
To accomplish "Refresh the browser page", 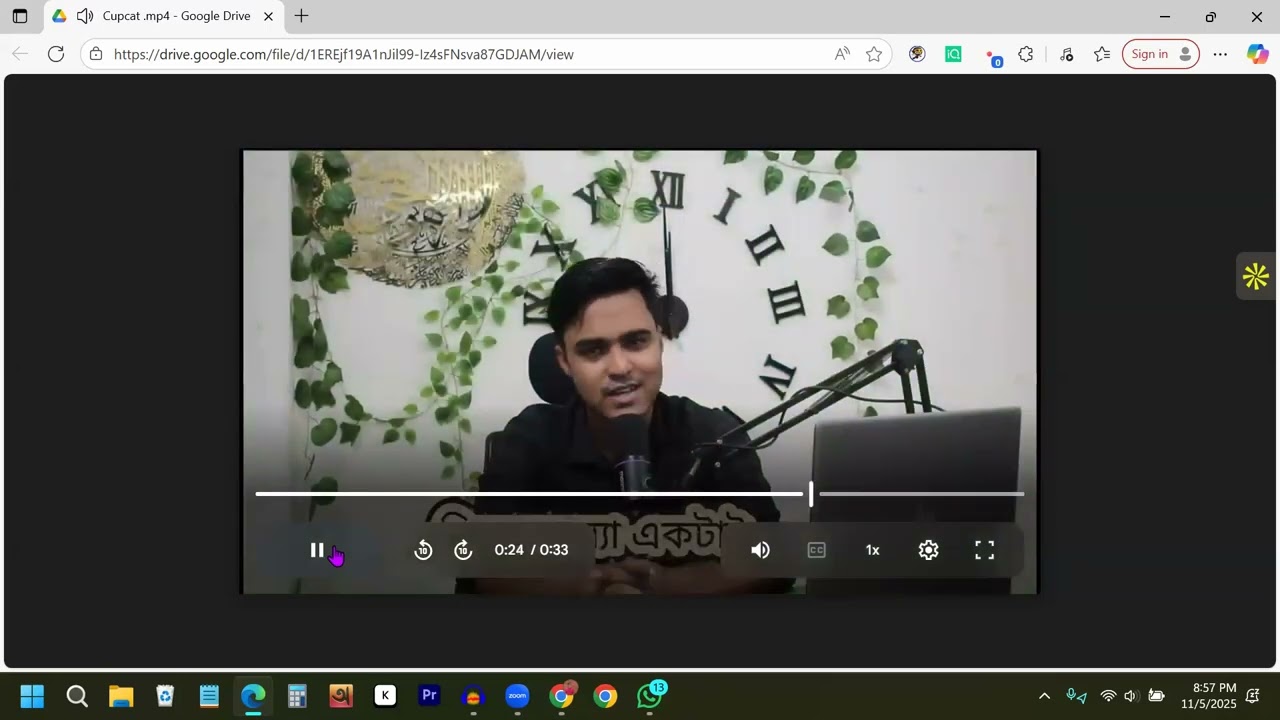I will click(x=56, y=54).
